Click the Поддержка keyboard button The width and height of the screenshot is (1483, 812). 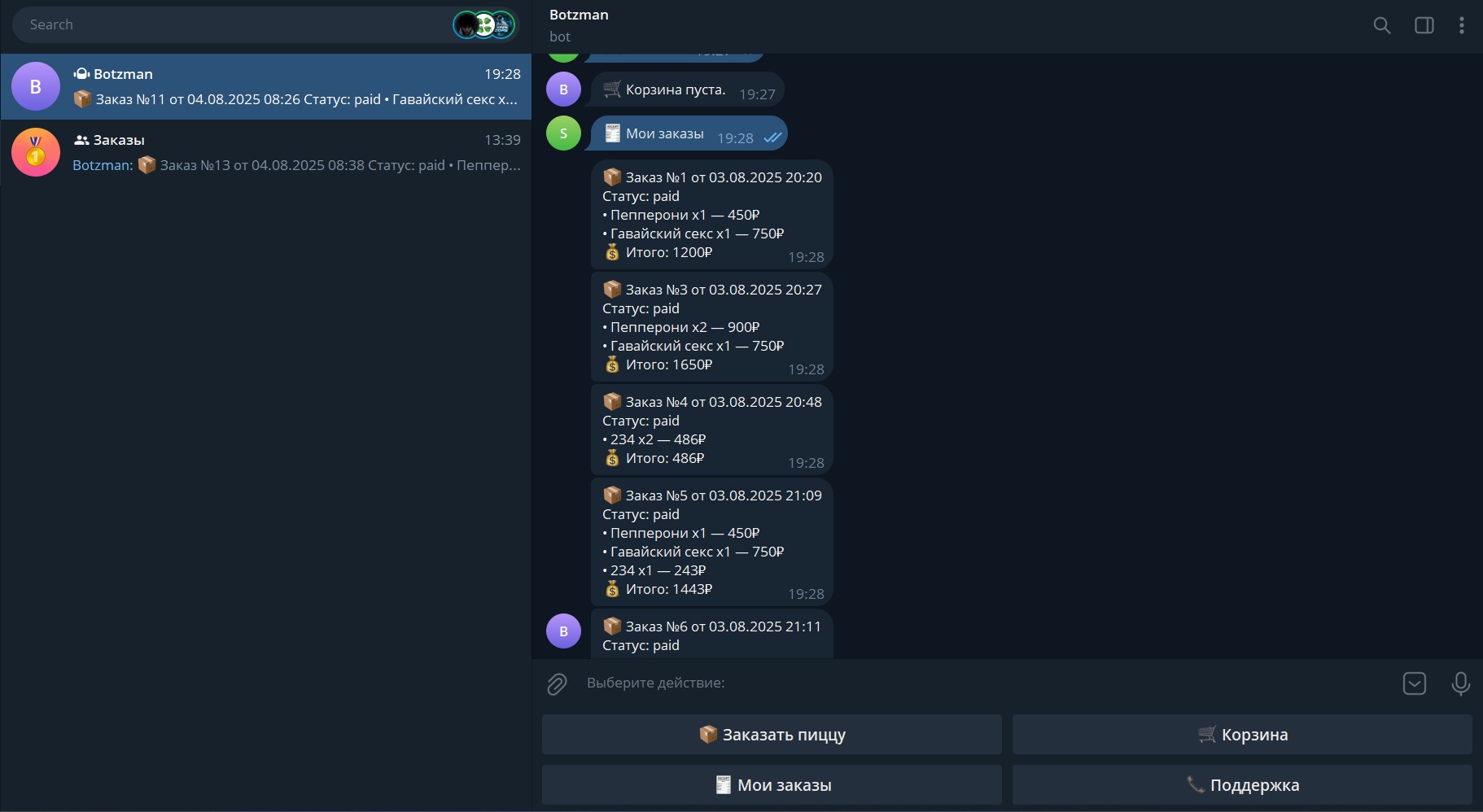click(1242, 785)
